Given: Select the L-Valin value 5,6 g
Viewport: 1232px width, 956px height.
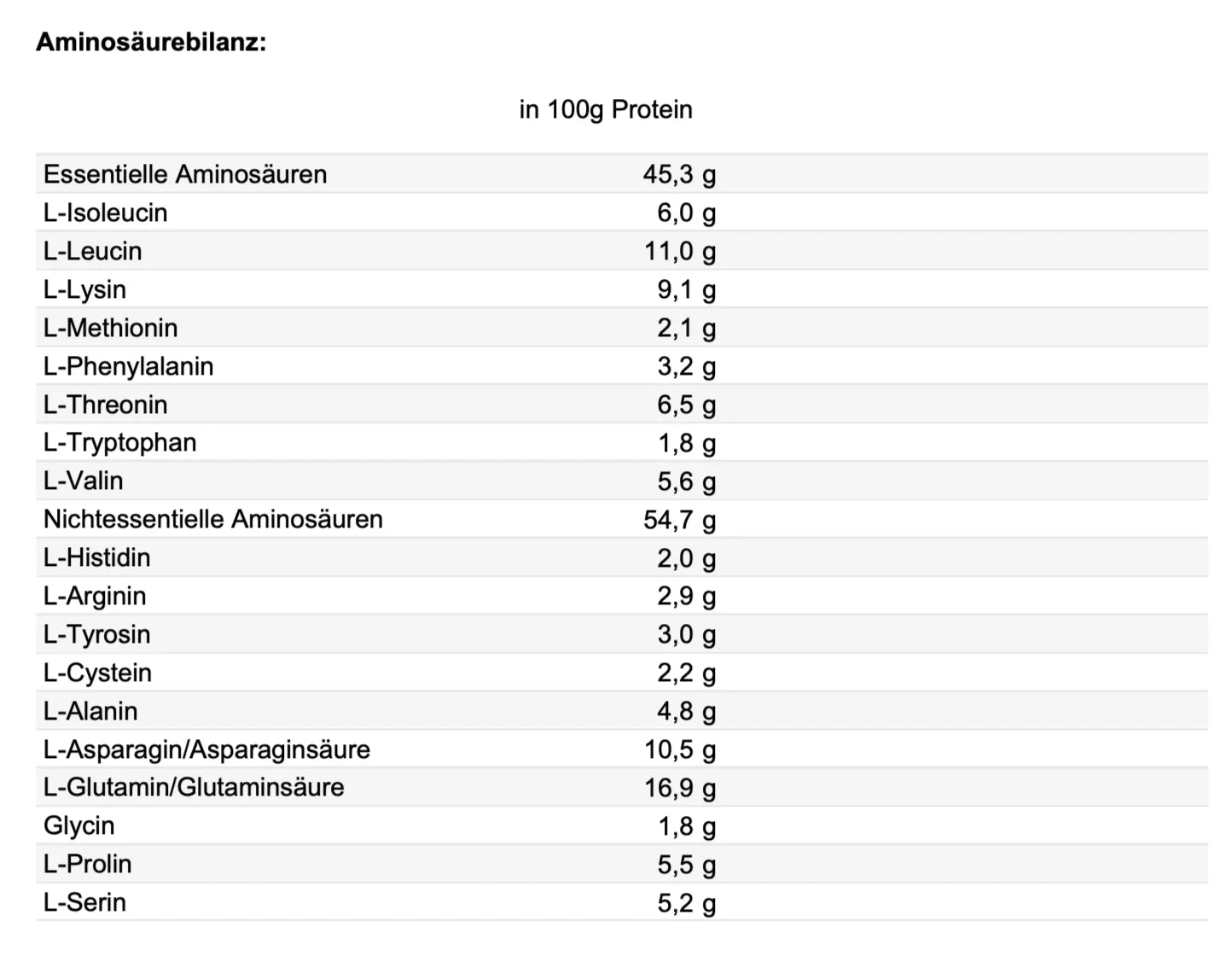Looking at the screenshot, I should tap(686, 481).
